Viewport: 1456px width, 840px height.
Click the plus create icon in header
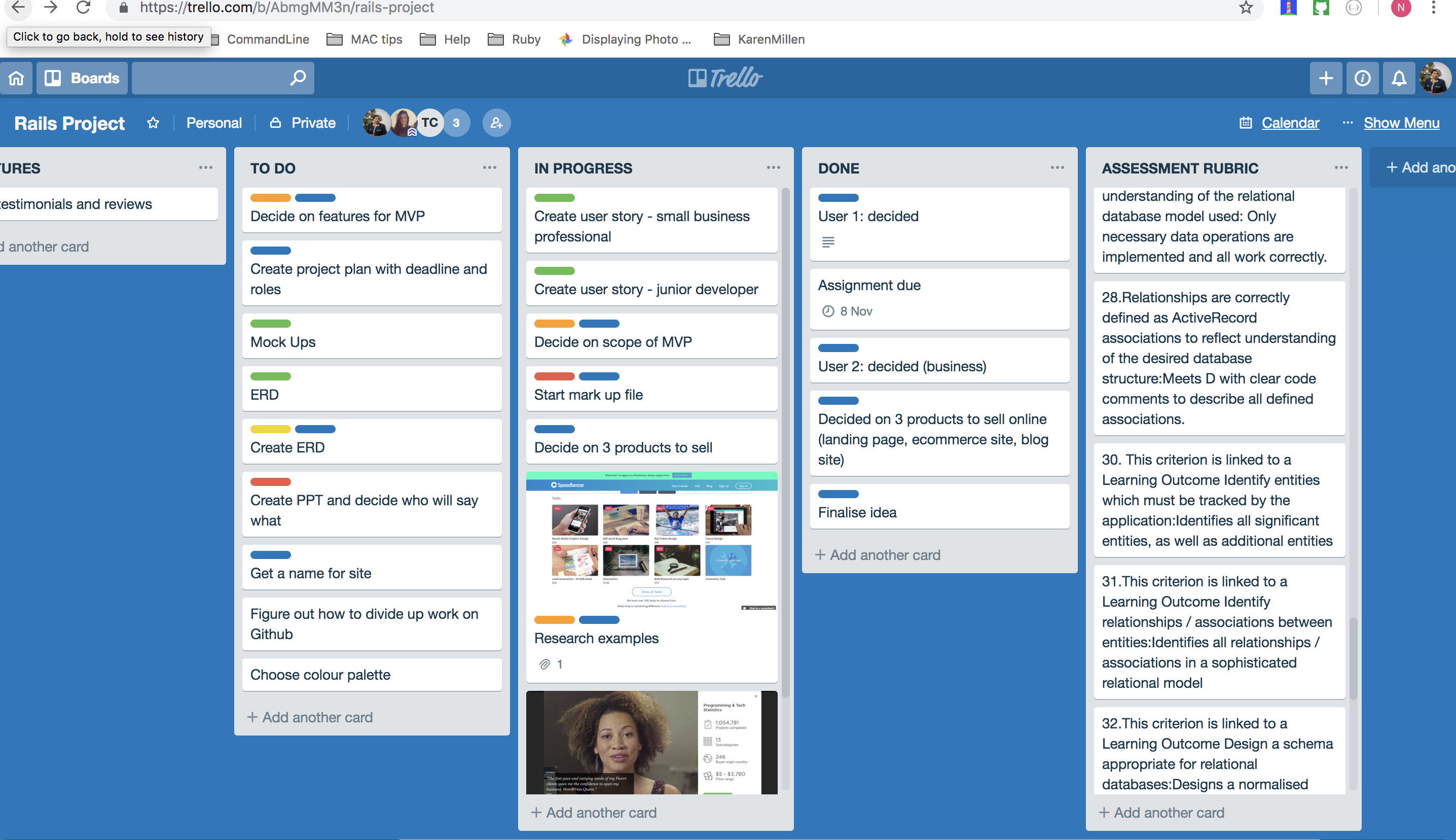point(1326,78)
